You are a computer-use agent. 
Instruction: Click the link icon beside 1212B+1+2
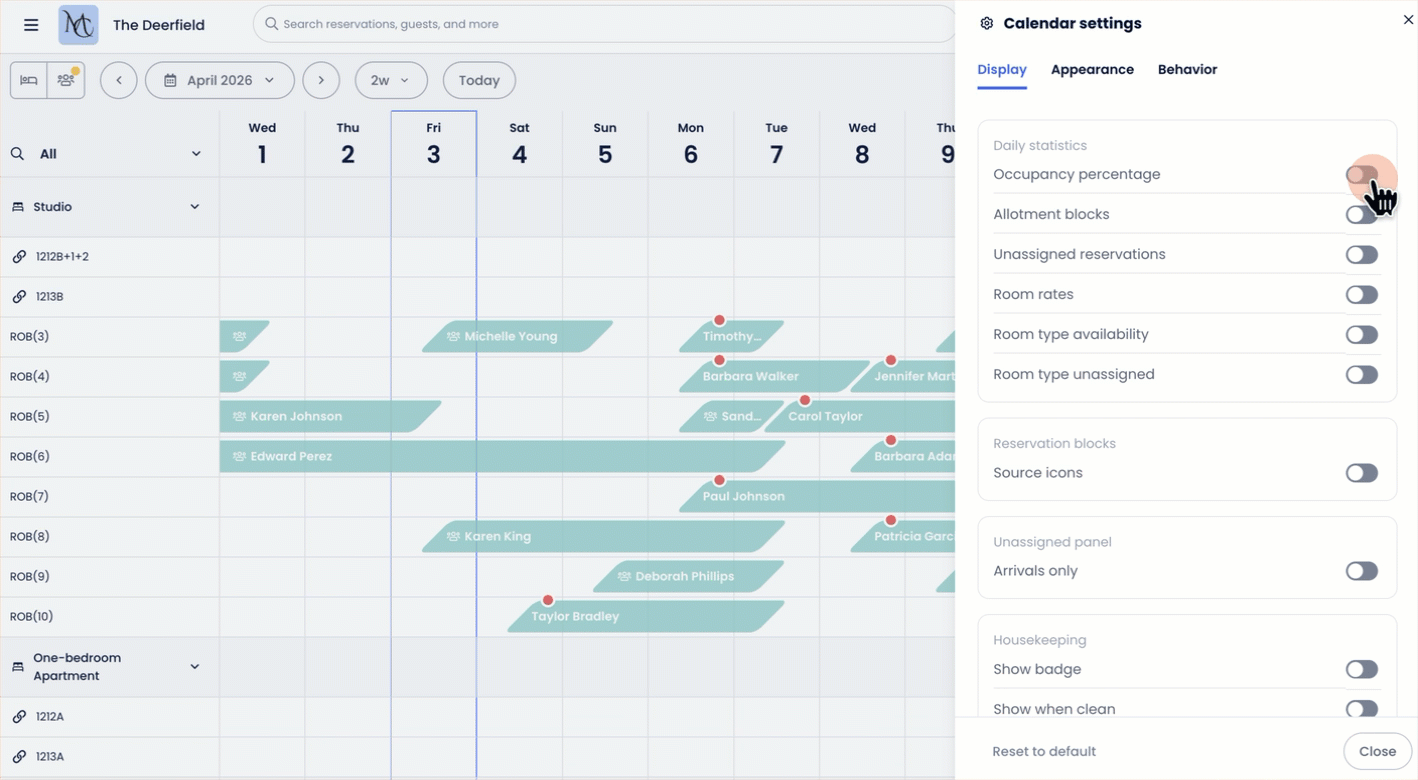[19, 257]
